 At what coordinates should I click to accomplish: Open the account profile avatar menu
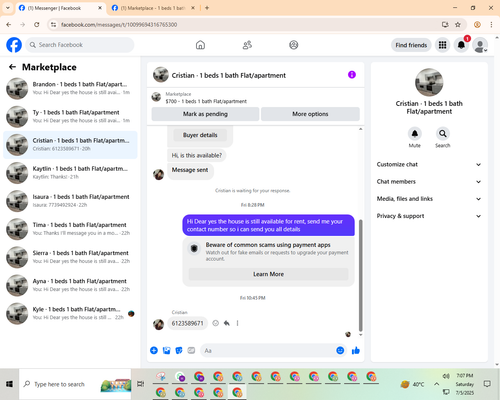pos(480,45)
